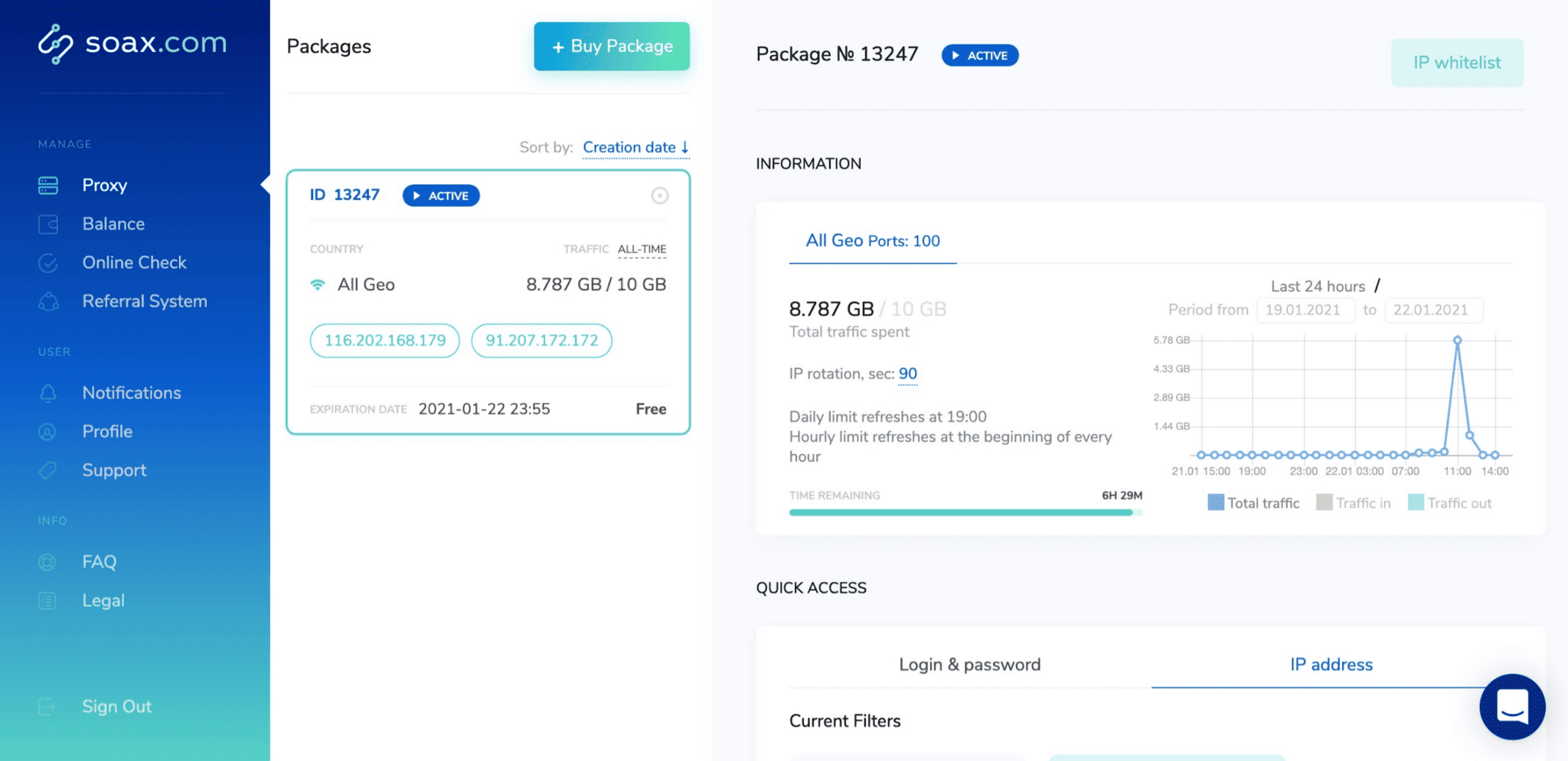
Task: Switch to the Login & password tab
Action: coord(969,664)
